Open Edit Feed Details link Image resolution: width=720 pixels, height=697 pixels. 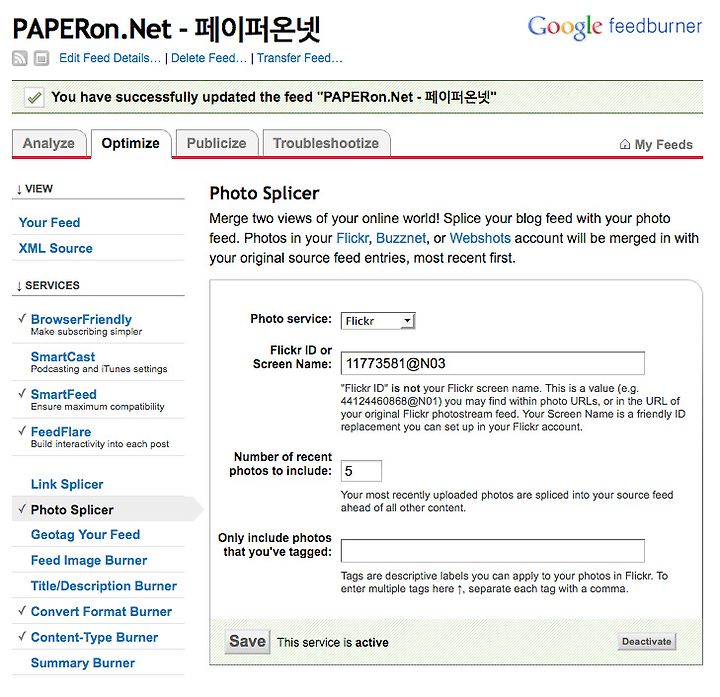click(x=110, y=58)
